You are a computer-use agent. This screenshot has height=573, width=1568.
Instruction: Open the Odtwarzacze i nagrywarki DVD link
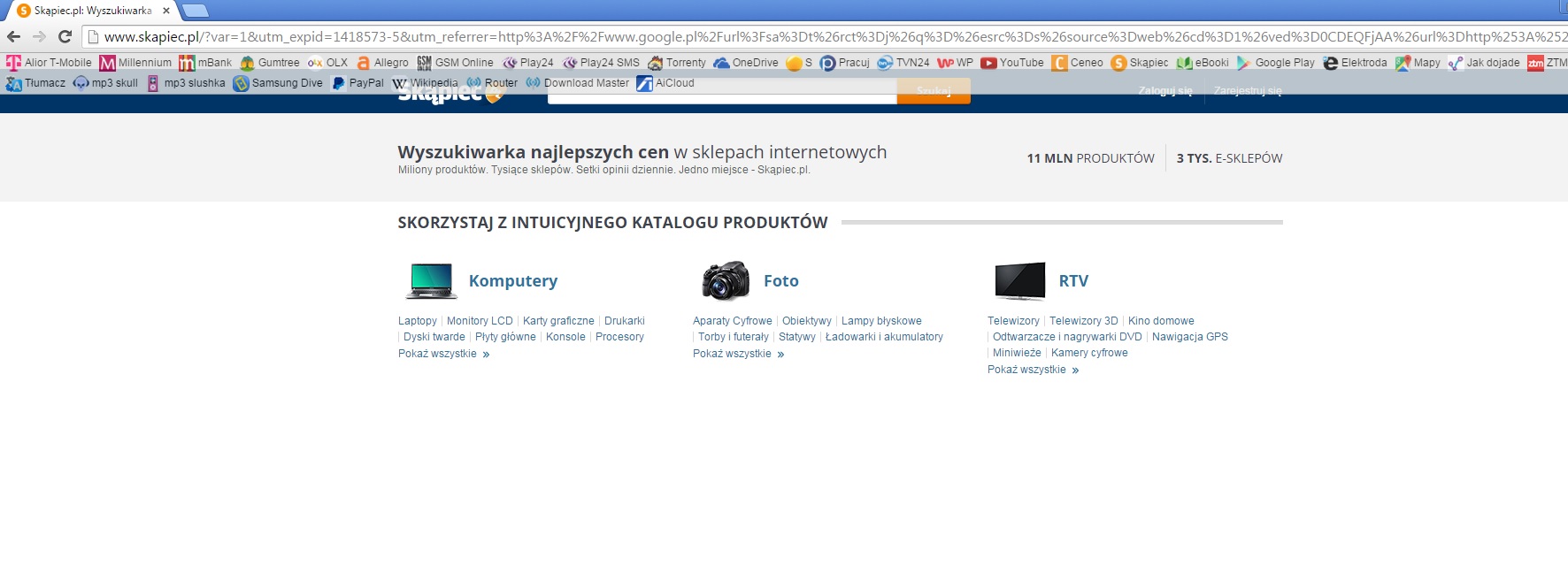[x=1067, y=337]
